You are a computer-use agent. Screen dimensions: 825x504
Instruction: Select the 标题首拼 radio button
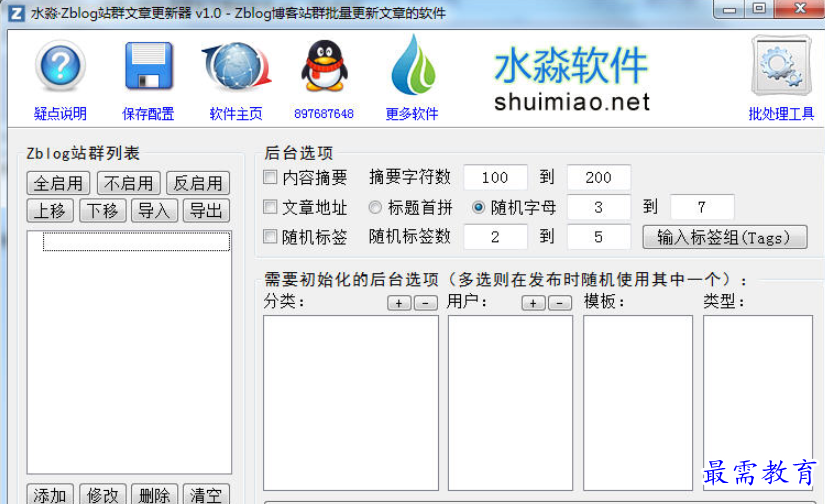coord(375,207)
